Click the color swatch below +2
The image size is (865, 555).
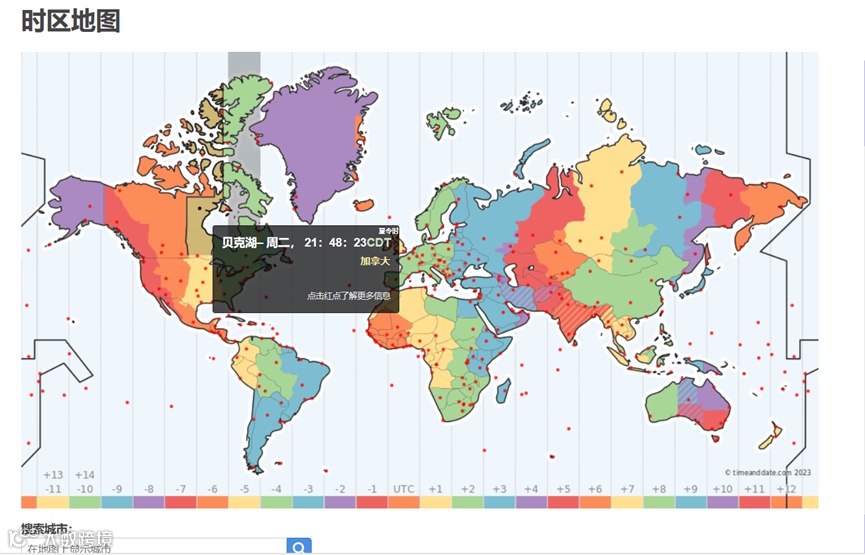coord(467,502)
